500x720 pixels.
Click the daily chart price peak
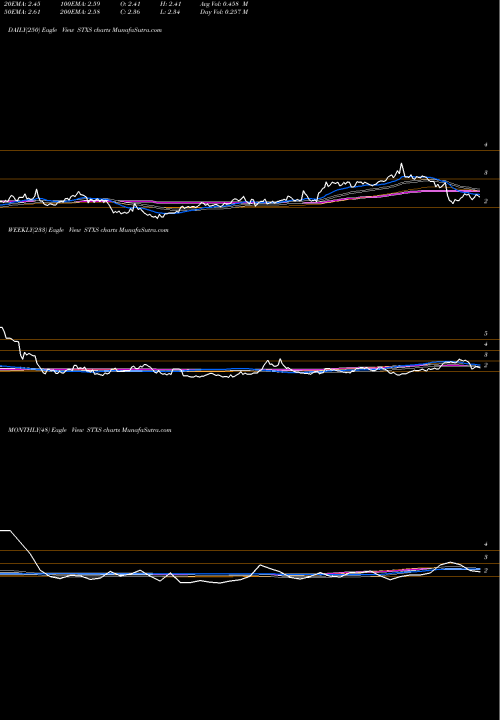coord(401,164)
